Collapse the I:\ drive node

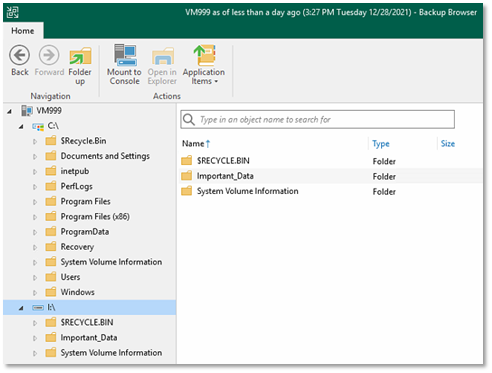21,308
